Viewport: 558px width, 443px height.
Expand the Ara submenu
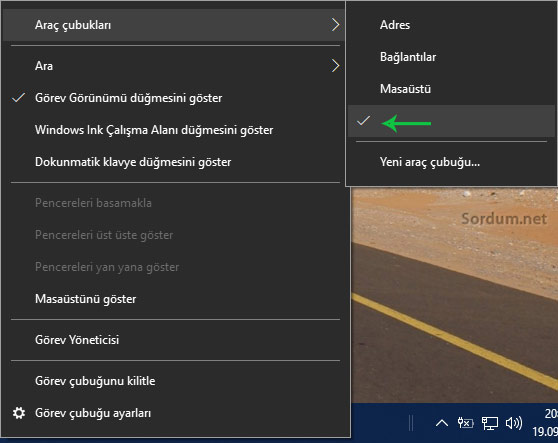point(173,66)
